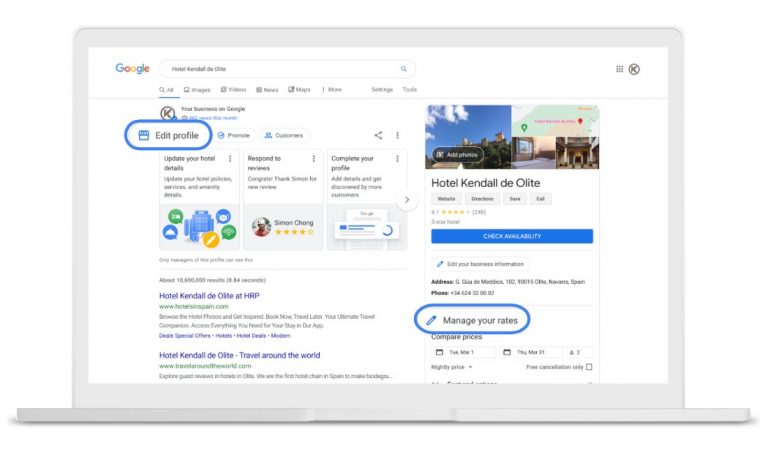Switch to the Maps search tab
The image size is (768, 452).
tap(299, 90)
